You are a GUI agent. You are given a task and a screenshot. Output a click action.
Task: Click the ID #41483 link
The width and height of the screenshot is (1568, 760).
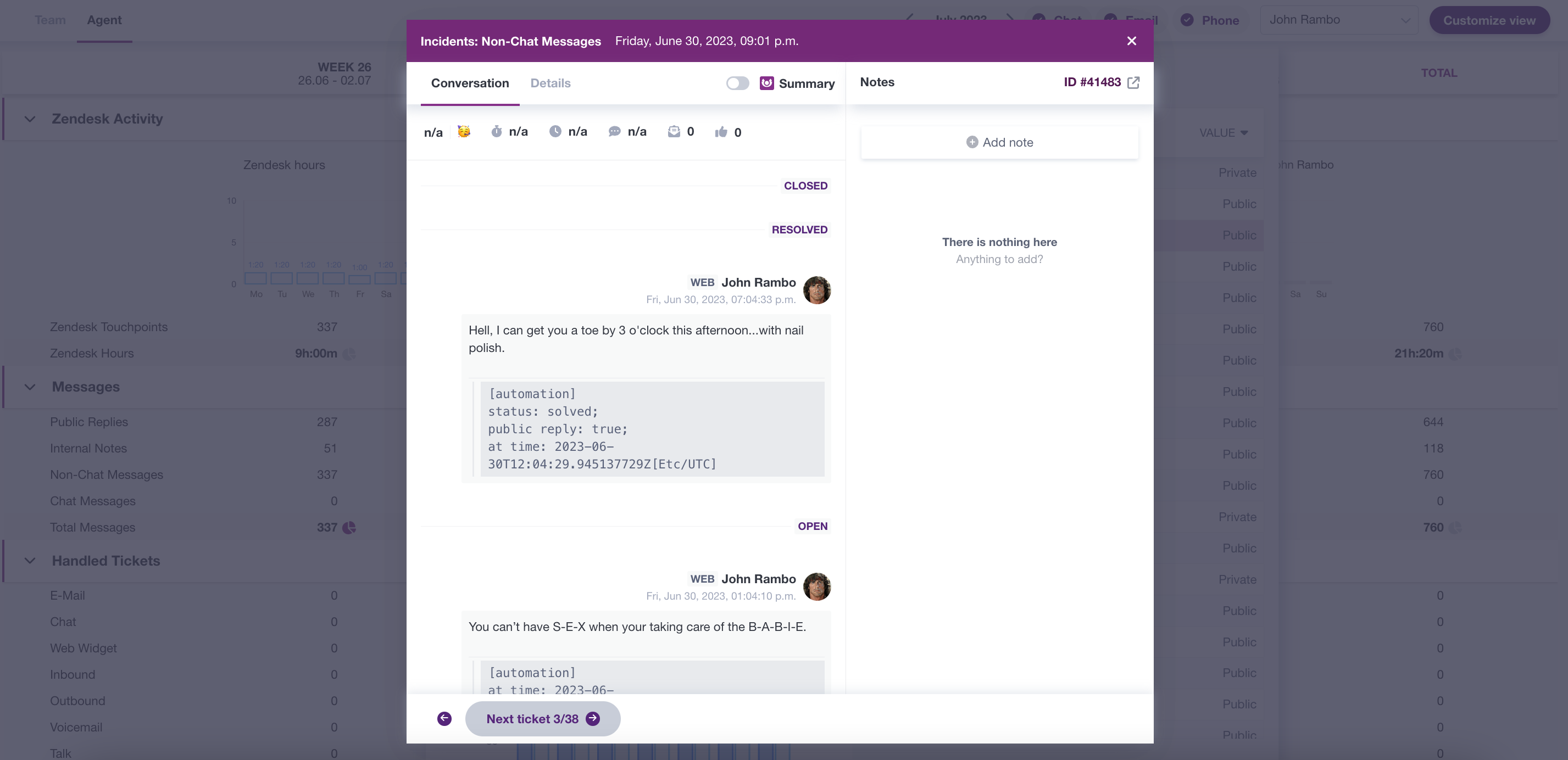[1092, 82]
